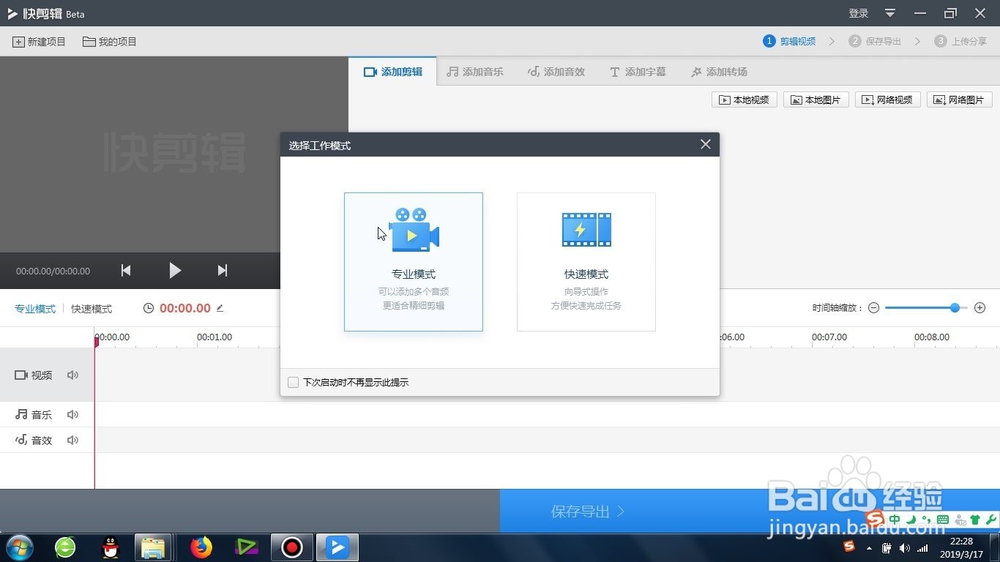The width and height of the screenshot is (1000, 562).
Task: Click 本地图片 local picture button
Action: pyautogui.click(x=816, y=100)
